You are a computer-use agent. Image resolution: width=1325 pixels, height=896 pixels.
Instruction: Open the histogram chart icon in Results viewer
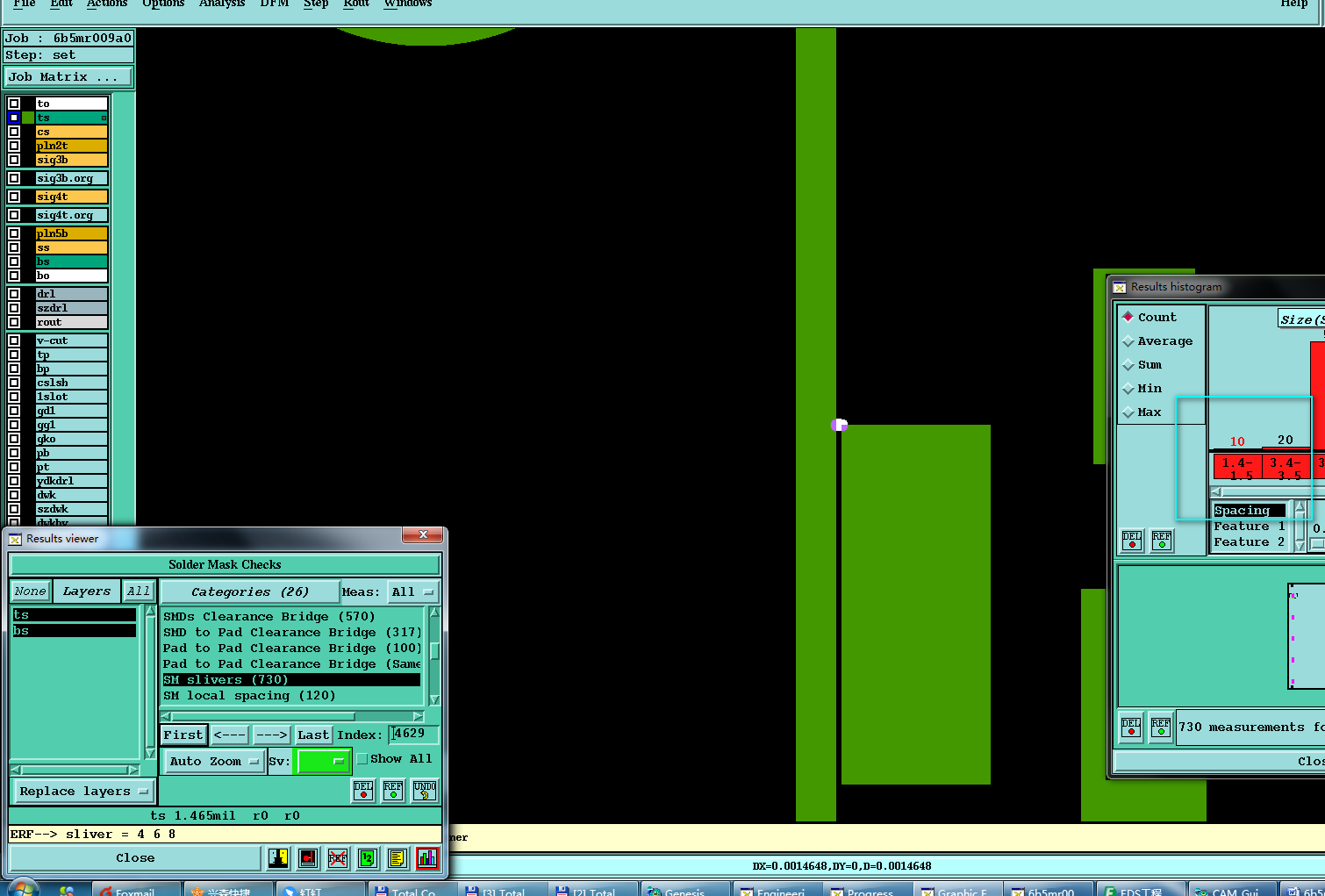[427, 858]
